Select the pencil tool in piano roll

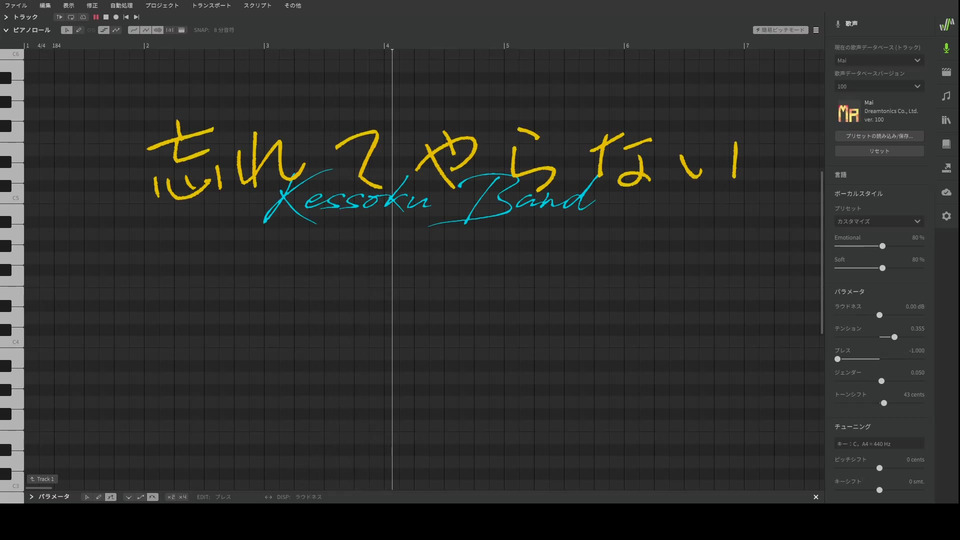point(79,30)
